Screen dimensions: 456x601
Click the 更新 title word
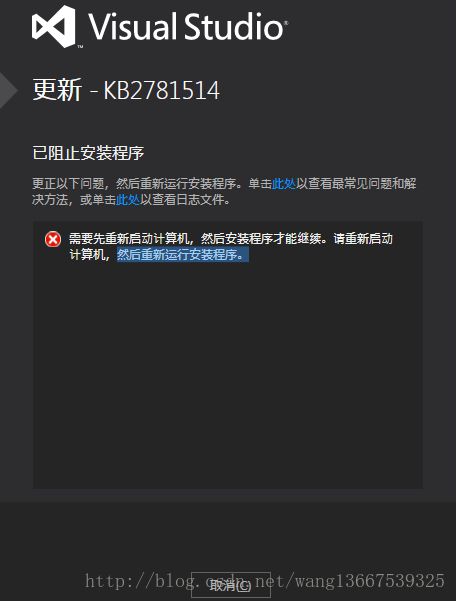(x=57, y=90)
